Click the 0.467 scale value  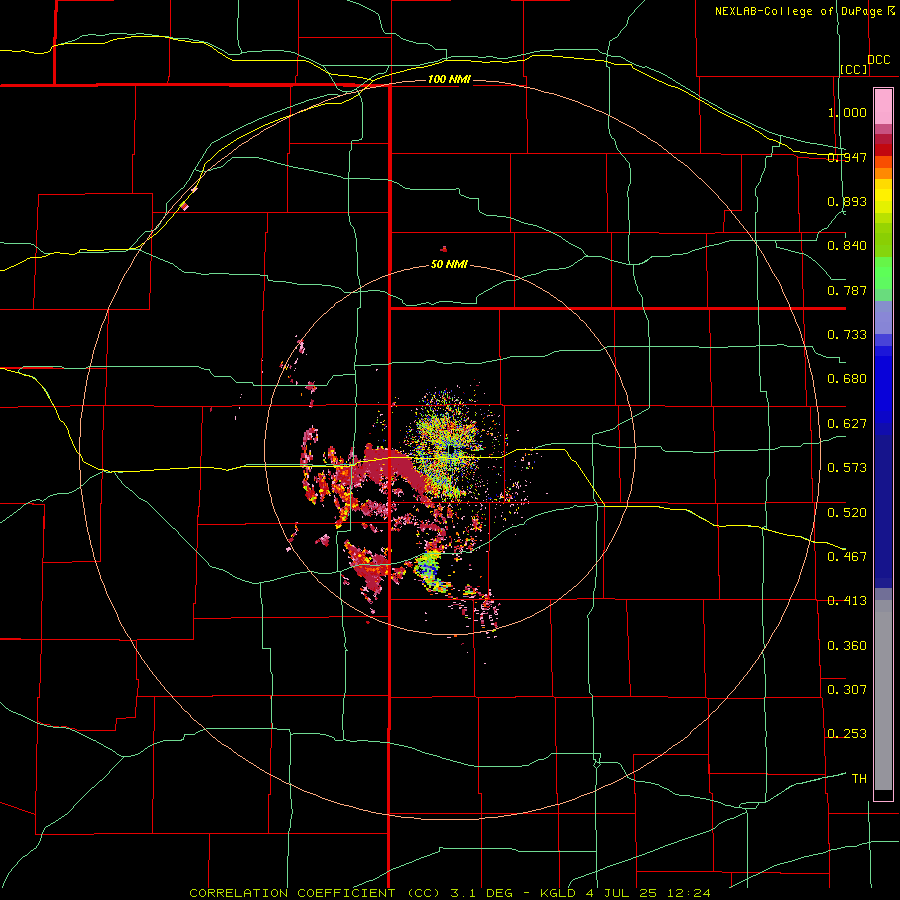pyautogui.click(x=847, y=556)
